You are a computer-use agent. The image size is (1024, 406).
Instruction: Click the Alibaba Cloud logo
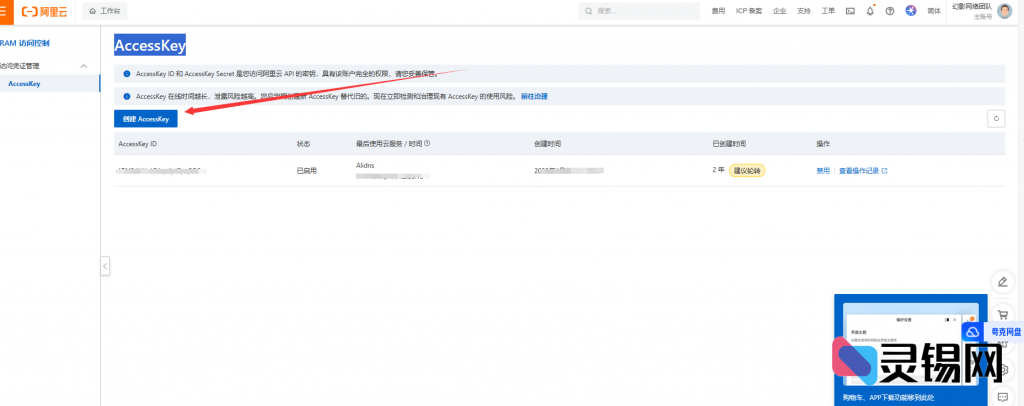[x=46, y=10]
